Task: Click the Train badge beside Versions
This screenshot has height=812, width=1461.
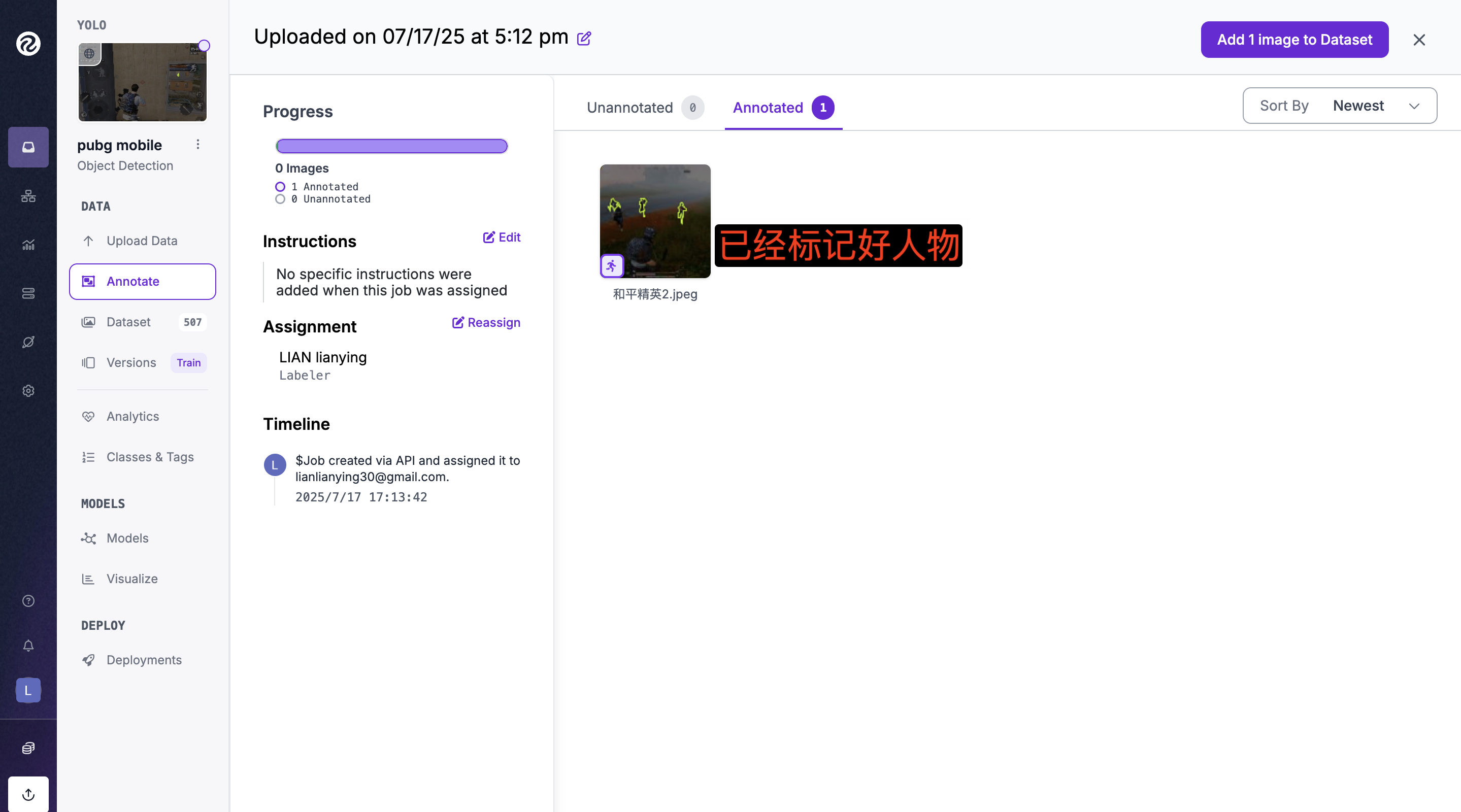Action: (188, 362)
